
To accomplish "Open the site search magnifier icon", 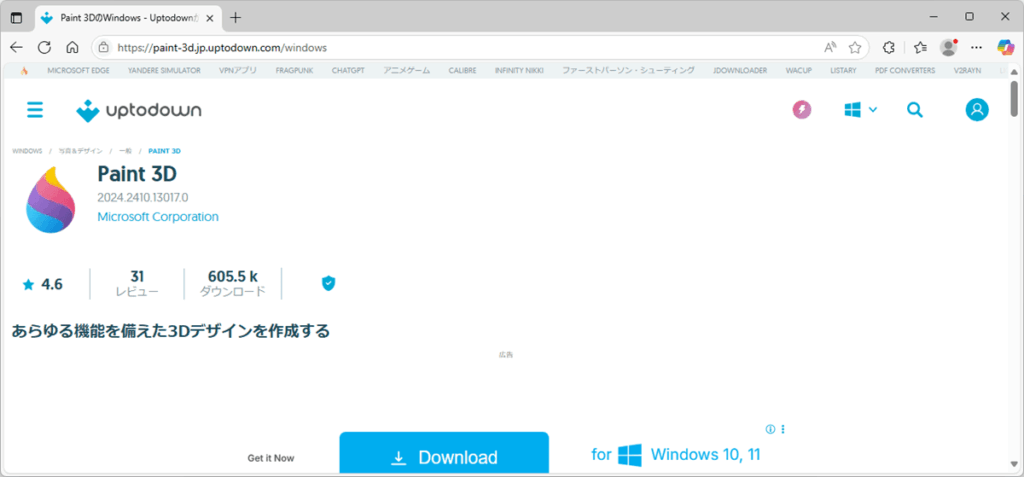I will 915,110.
